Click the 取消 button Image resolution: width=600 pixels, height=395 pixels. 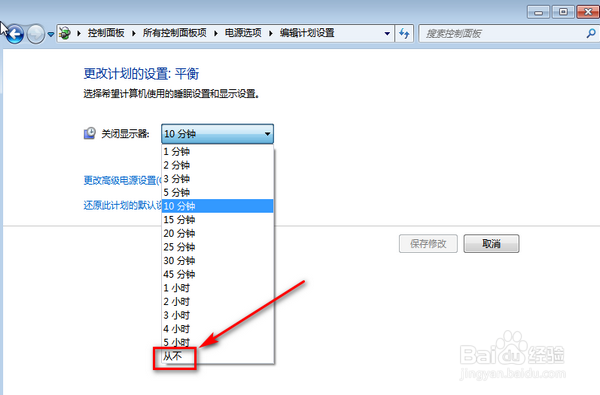(491, 244)
